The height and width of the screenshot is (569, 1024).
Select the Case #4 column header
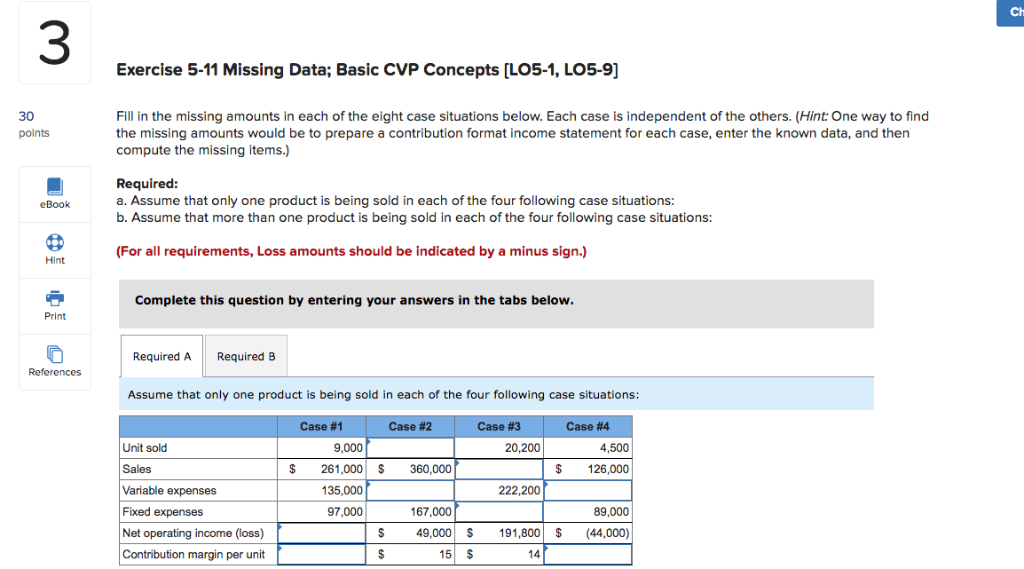pos(588,427)
